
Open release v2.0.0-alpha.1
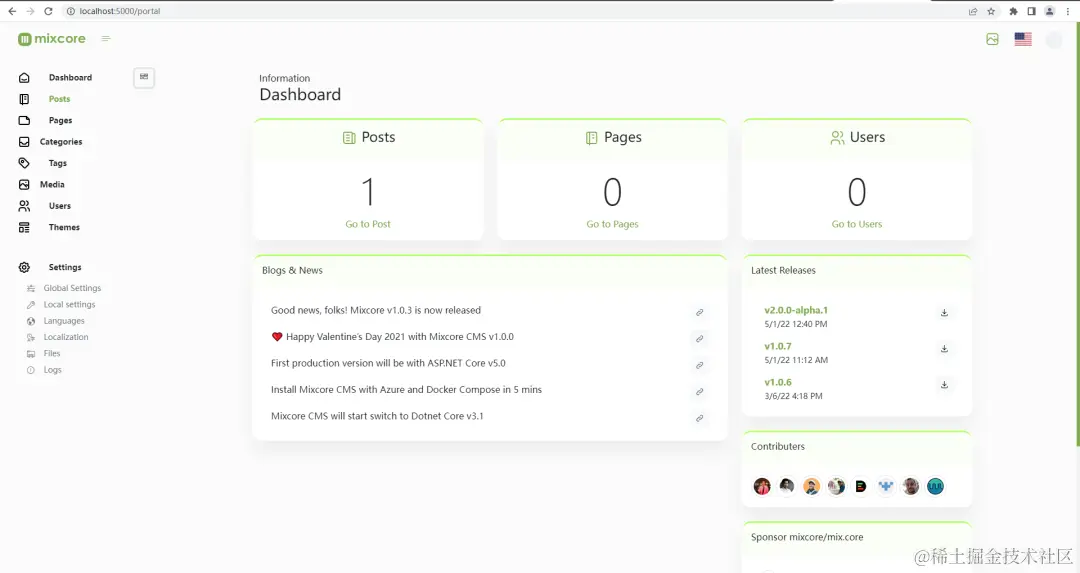coord(796,311)
